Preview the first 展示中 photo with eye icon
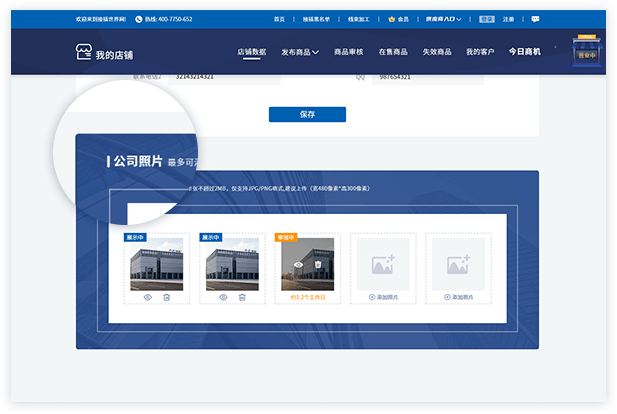Viewport: 617px width, 414px height. point(148,298)
